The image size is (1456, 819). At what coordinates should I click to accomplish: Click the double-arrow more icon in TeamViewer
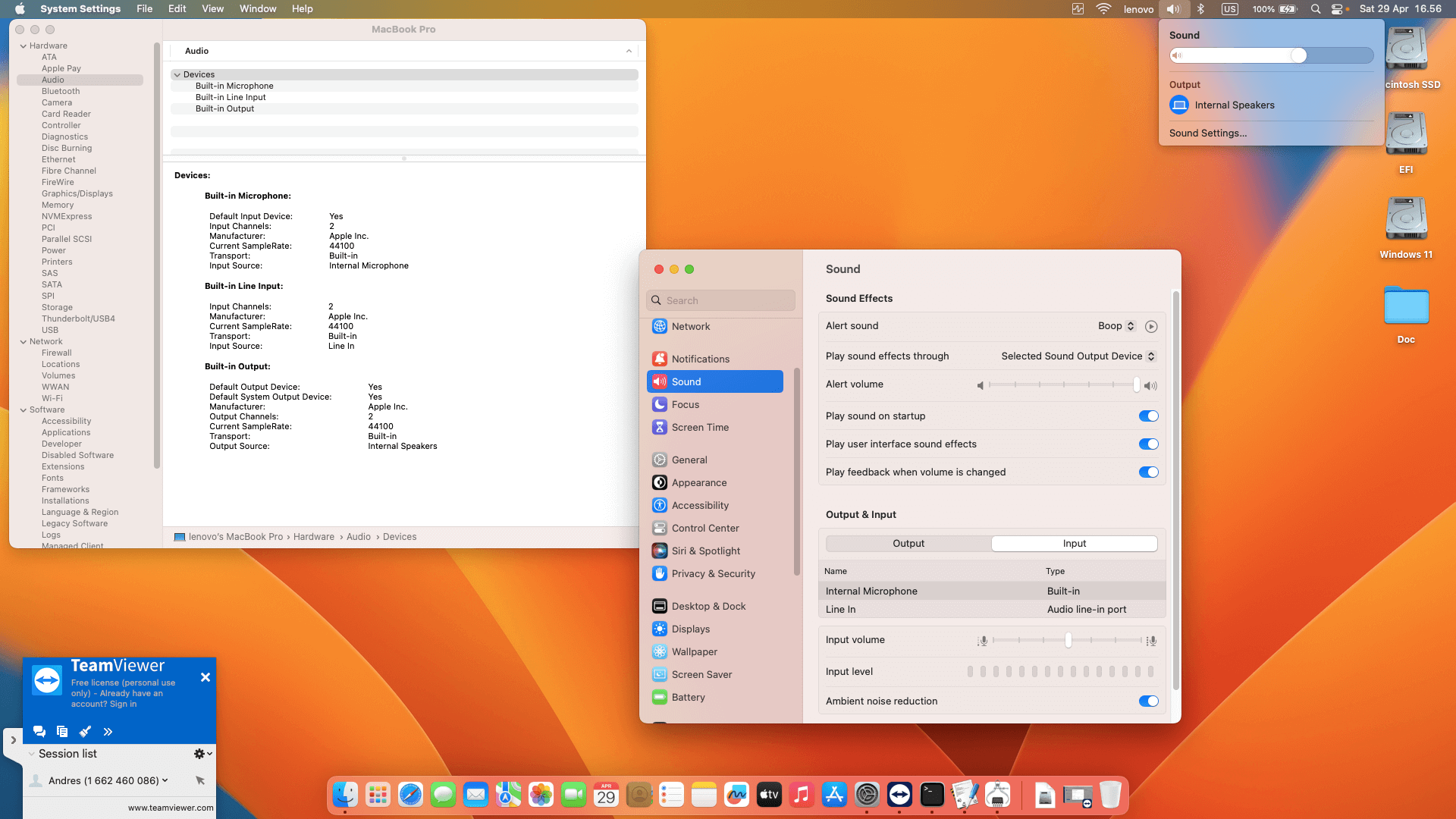pyautogui.click(x=108, y=732)
